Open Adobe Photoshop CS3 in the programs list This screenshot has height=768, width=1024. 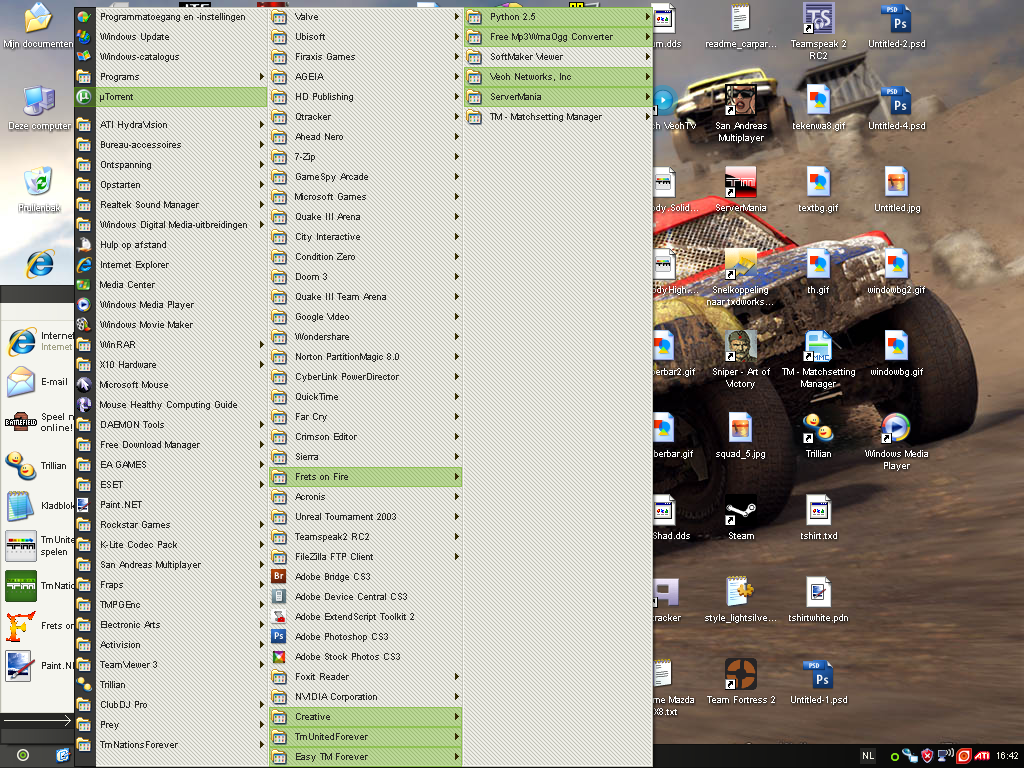pyautogui.click(x=365, y=637)
